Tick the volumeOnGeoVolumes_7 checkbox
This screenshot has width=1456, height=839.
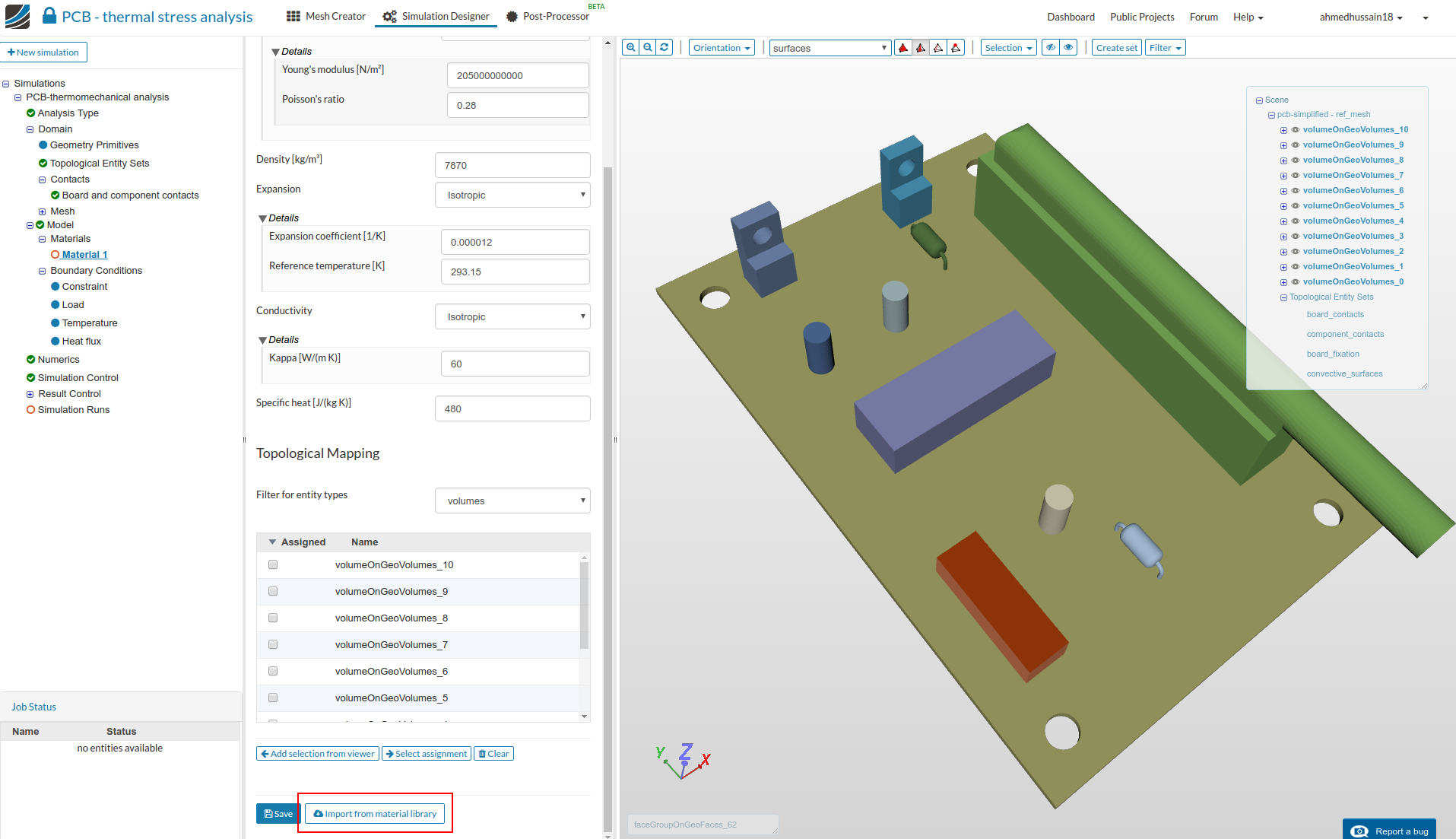click(273, 644)
